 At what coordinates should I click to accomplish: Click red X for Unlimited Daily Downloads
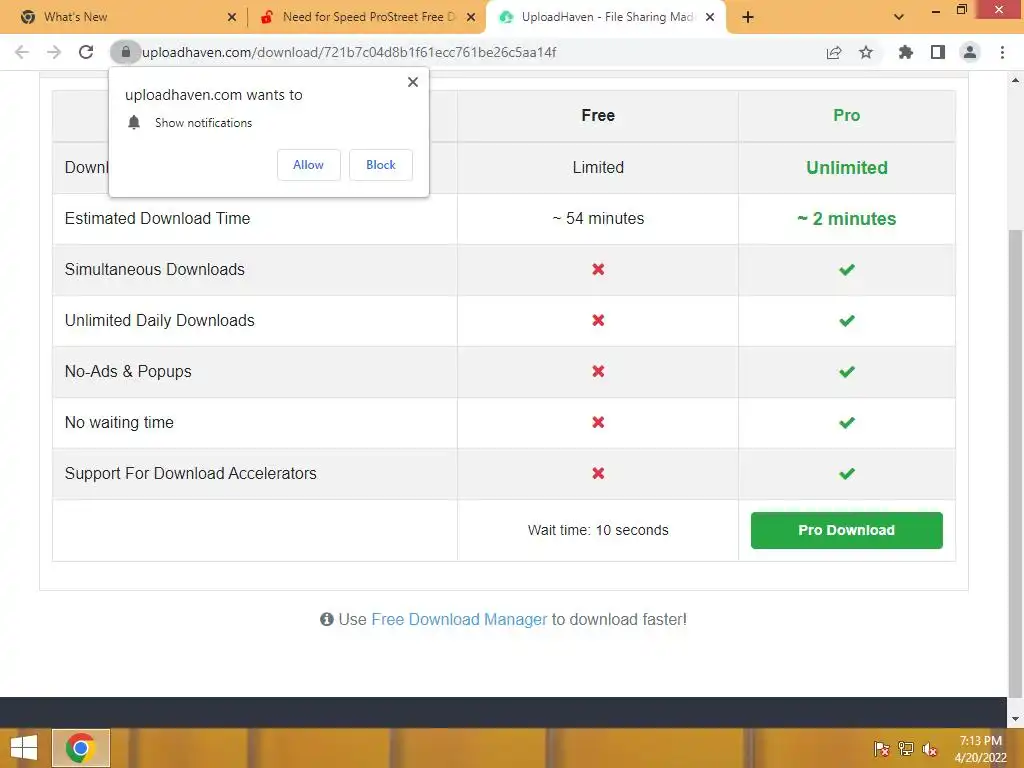point(598,320)
